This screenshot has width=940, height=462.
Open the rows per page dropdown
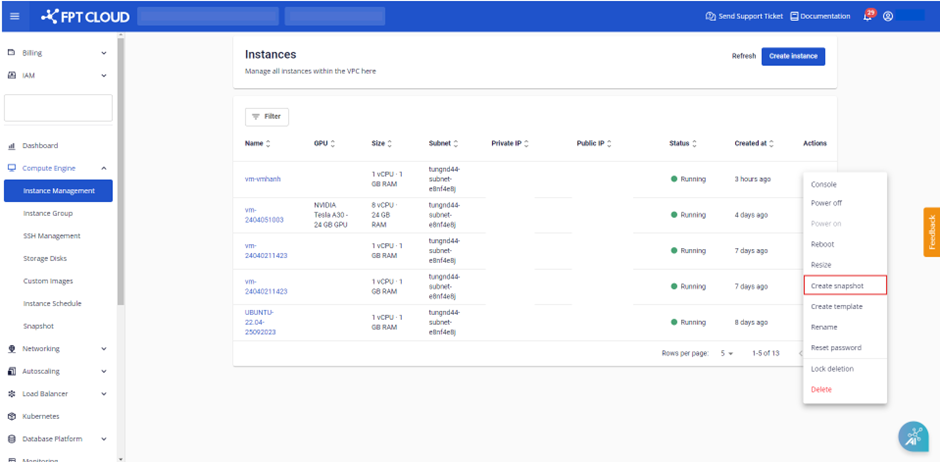[727, 353]
